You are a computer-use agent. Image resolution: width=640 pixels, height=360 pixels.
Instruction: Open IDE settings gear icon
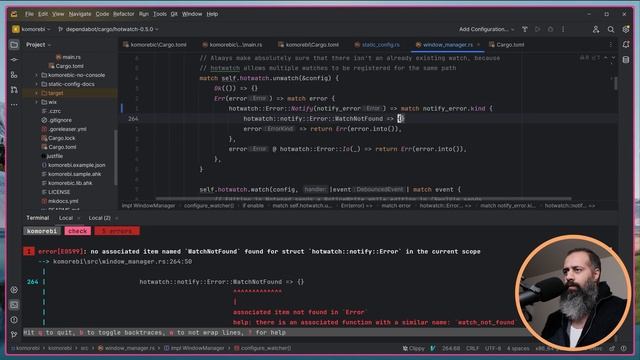coord(626,29)
